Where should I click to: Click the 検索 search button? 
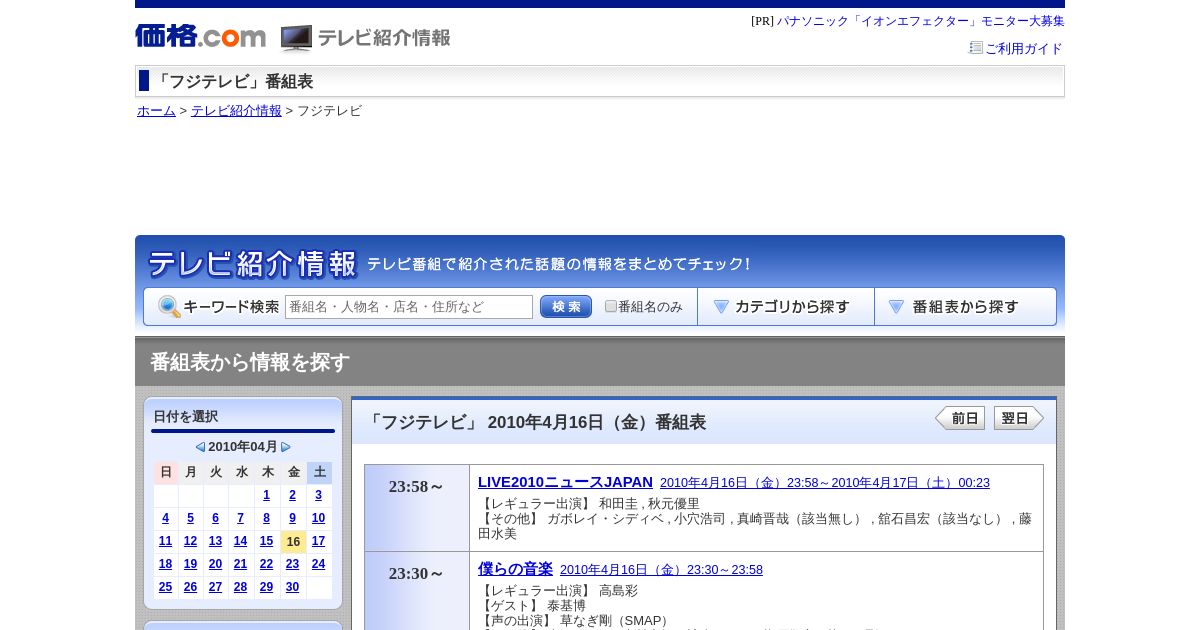566,307
